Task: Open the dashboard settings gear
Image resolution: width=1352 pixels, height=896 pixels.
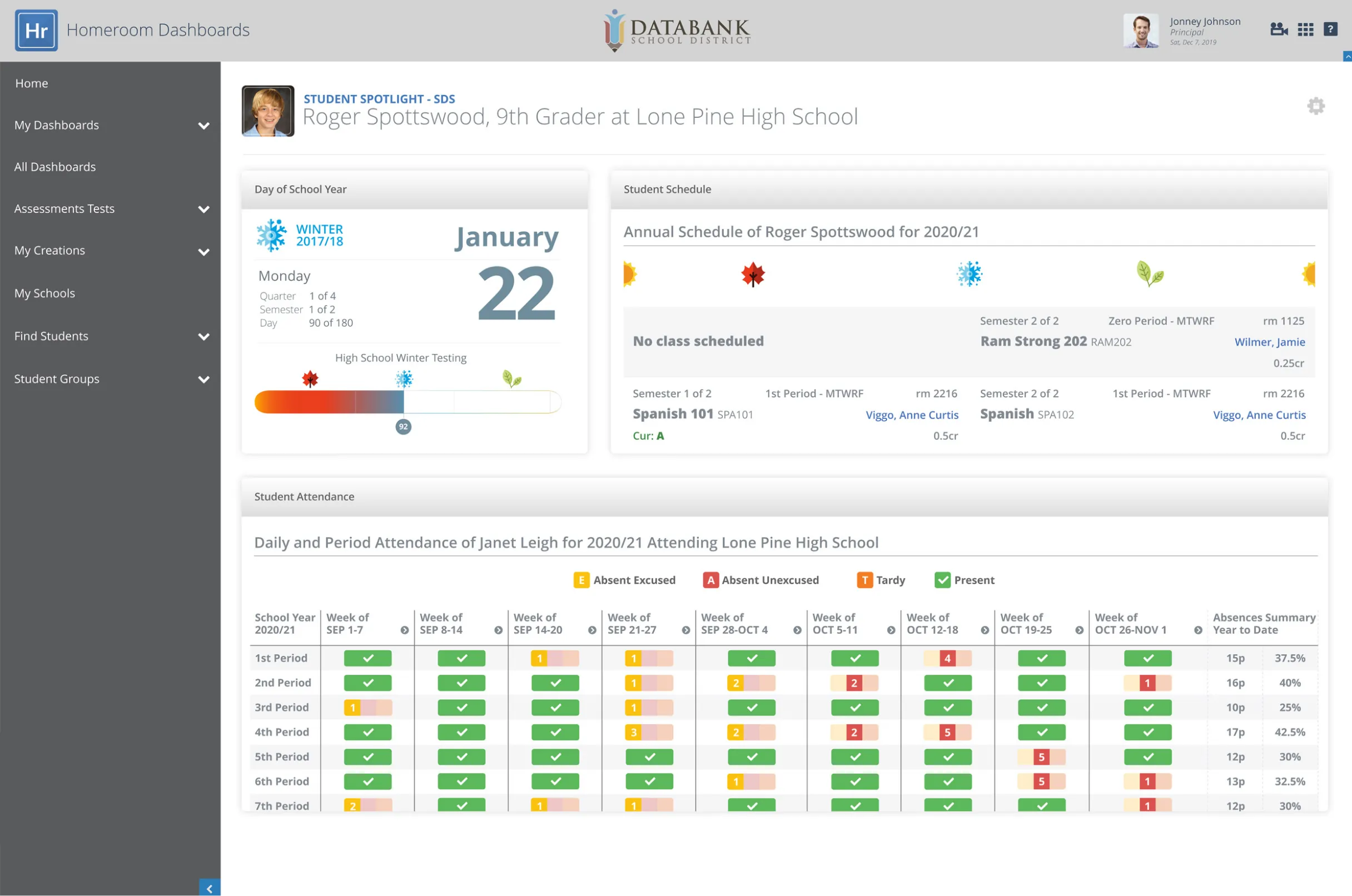Action: 1315,106
